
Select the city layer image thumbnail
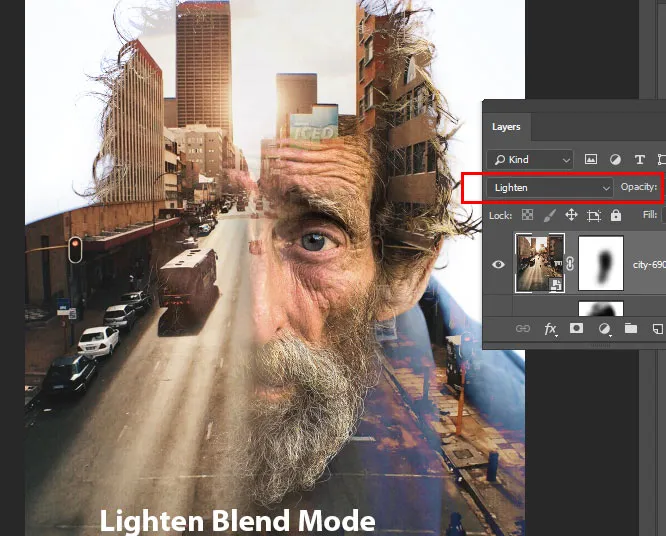tap(540, 263)
